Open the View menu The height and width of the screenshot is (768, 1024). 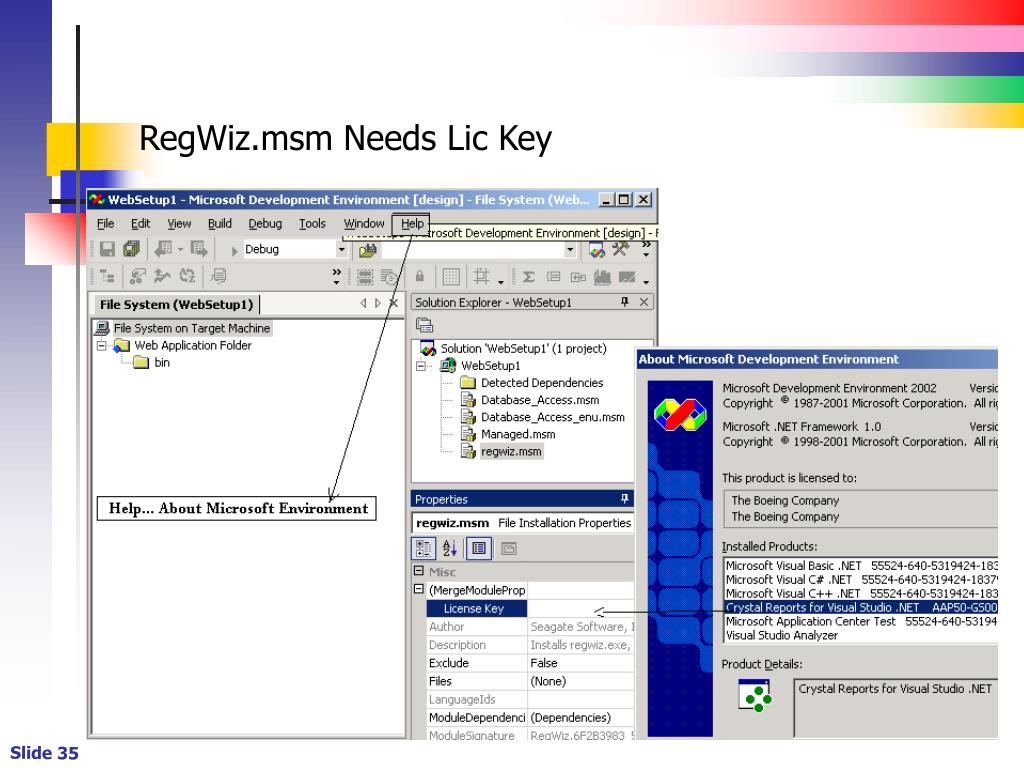179,224
